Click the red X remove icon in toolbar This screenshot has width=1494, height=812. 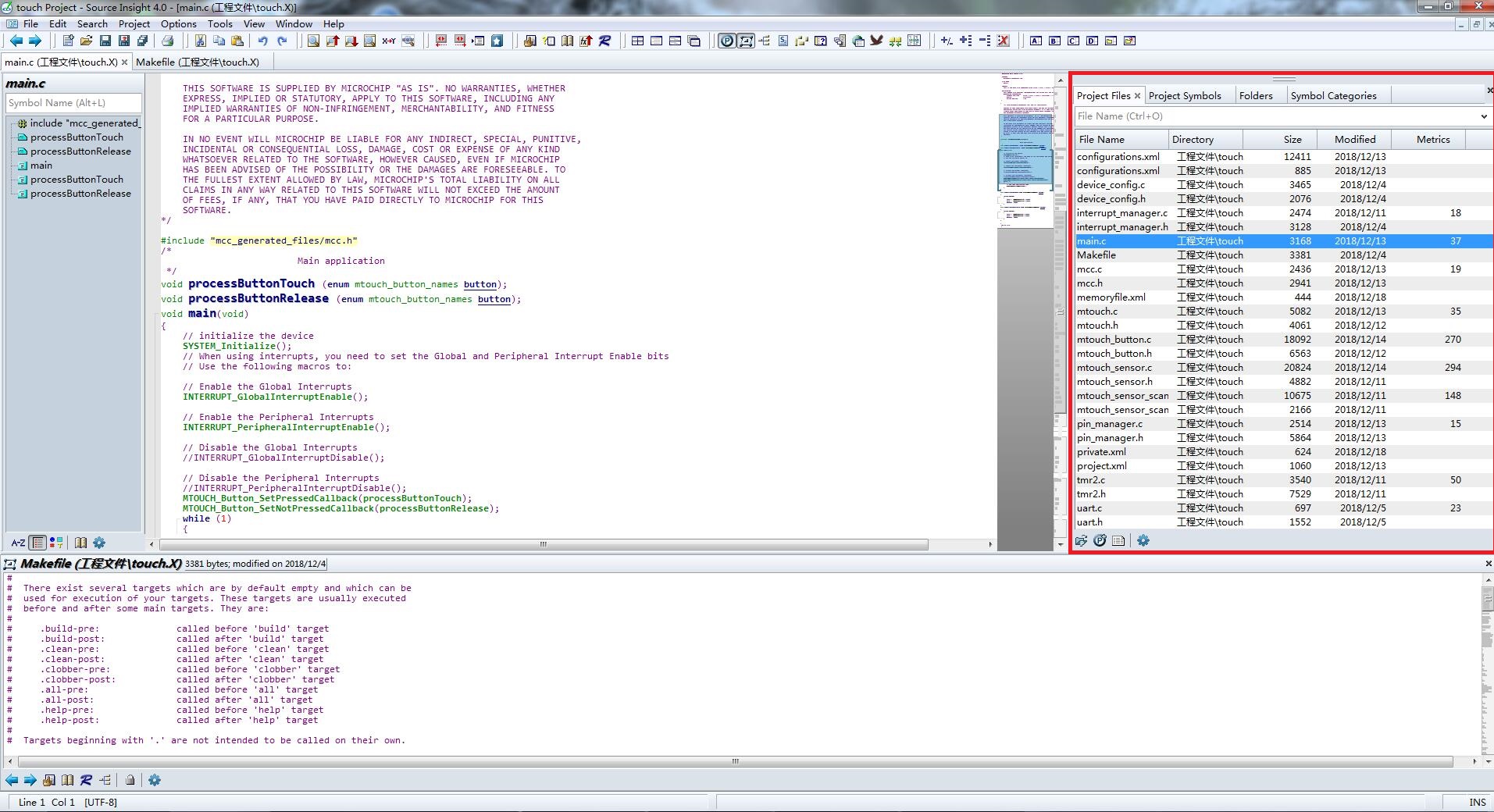(x=1004, y=41)
